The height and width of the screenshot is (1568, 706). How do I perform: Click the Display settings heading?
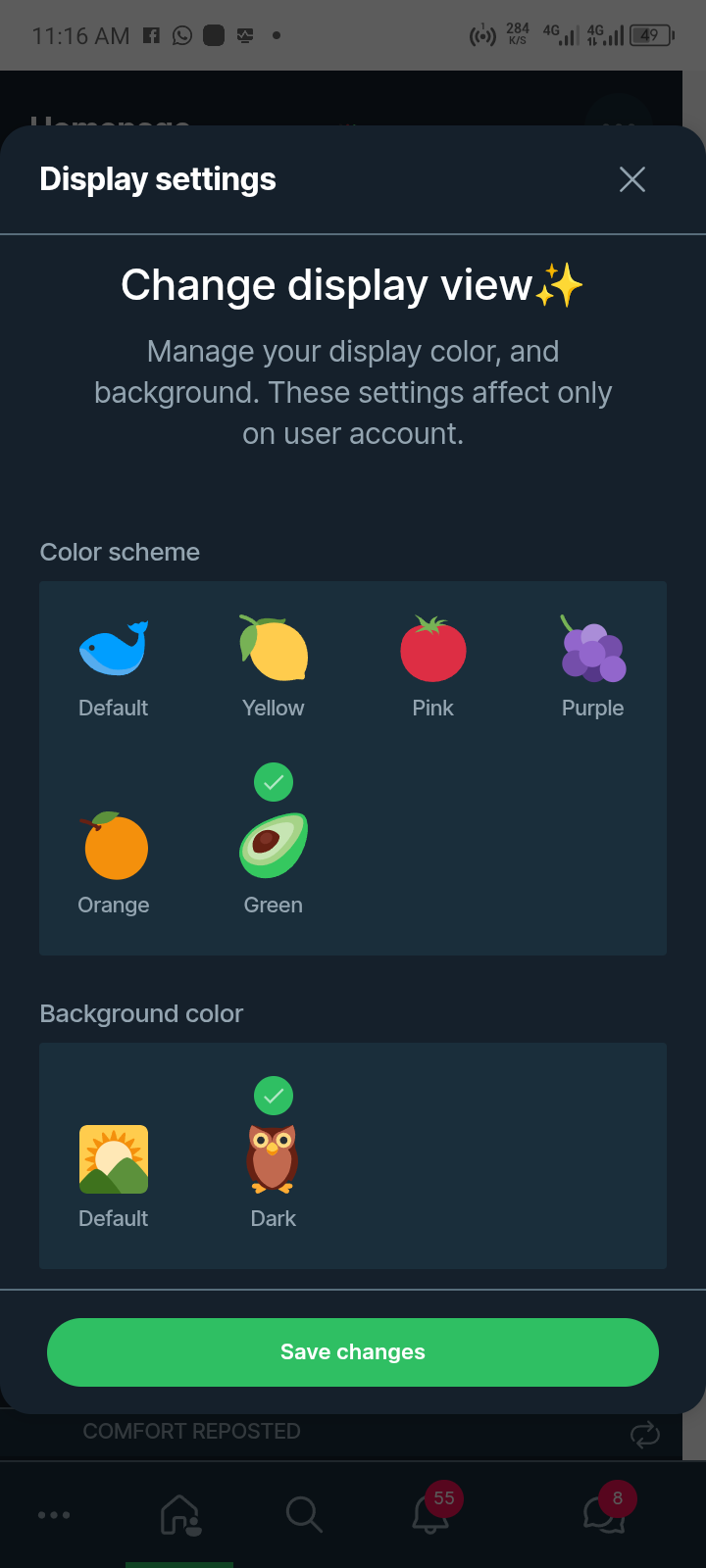[x=158, y=179]
